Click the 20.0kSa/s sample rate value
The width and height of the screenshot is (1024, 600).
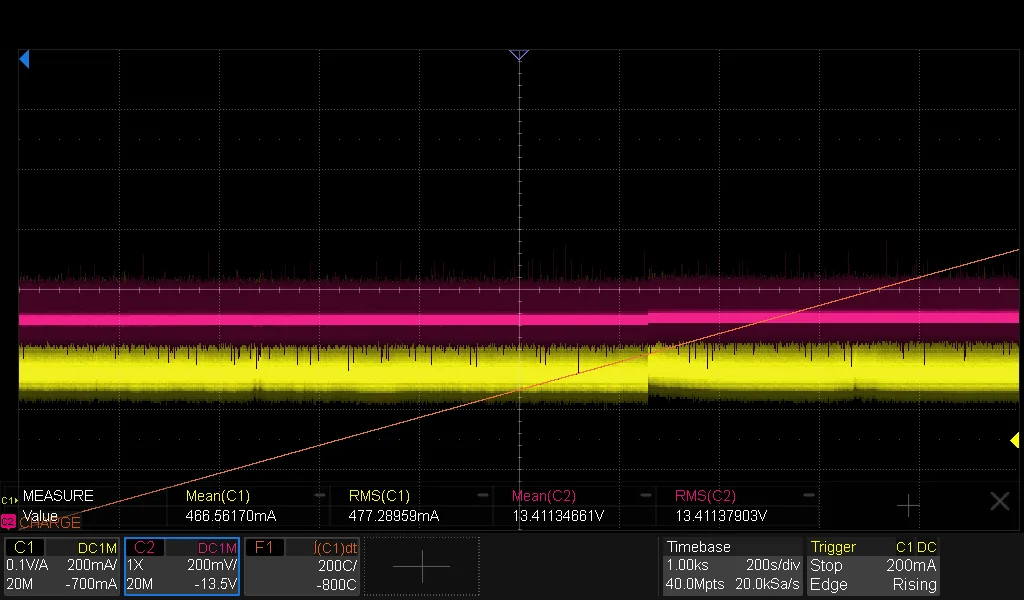pos(767,584)
